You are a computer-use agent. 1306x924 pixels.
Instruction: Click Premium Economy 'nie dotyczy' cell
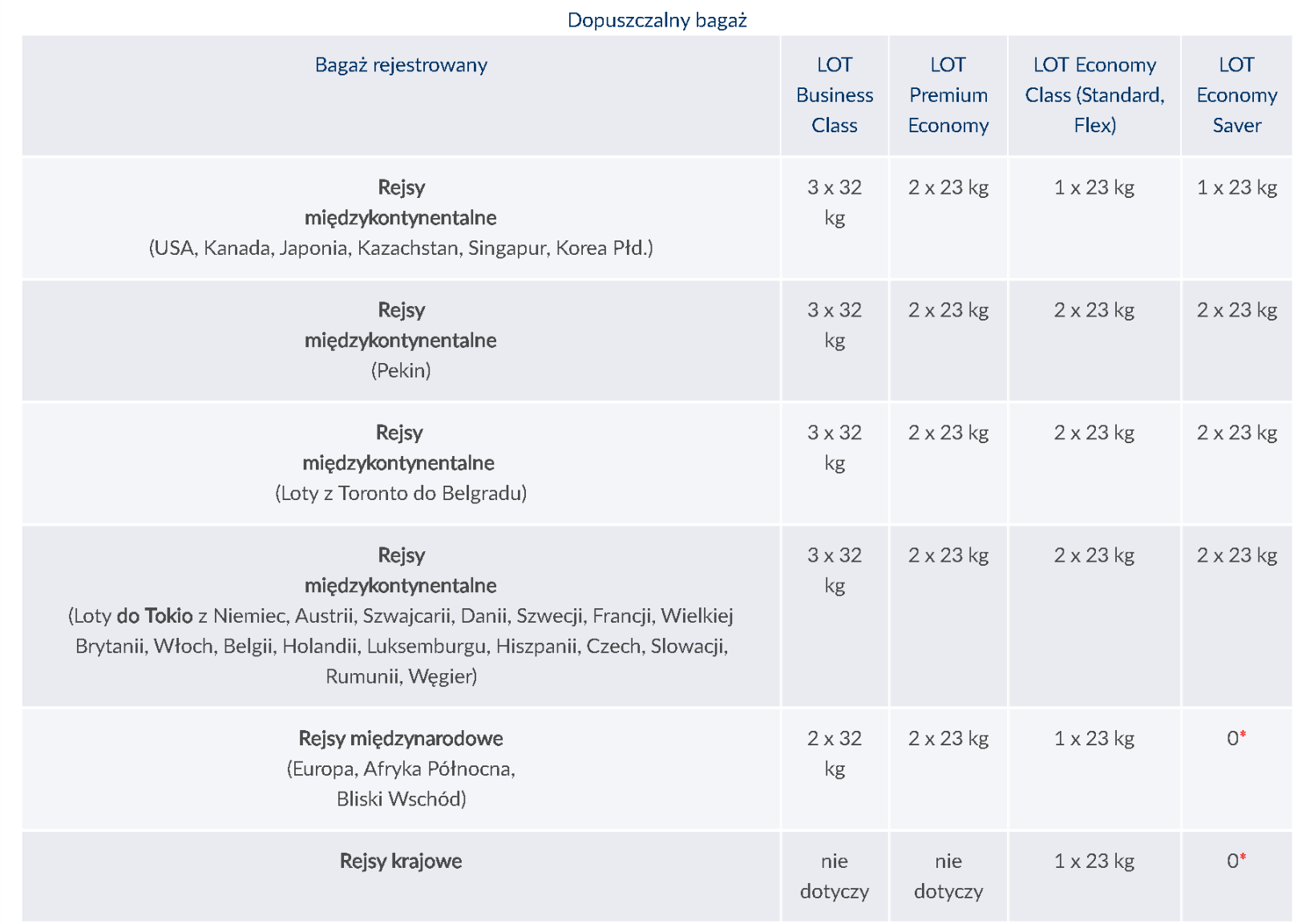pyautogui.click(x=948, y=876)
